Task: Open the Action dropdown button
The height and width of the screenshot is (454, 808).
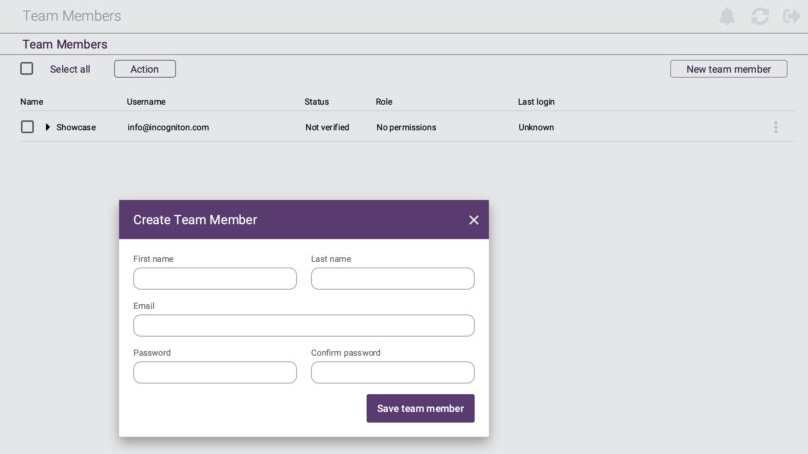Action: pyautogui.click(x=145, y=69)
